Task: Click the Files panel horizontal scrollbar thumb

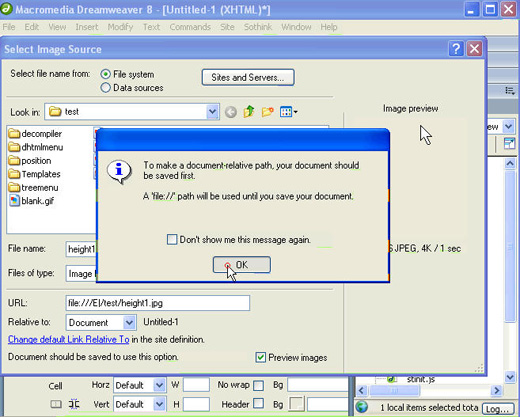Action: tap(394, 390)
